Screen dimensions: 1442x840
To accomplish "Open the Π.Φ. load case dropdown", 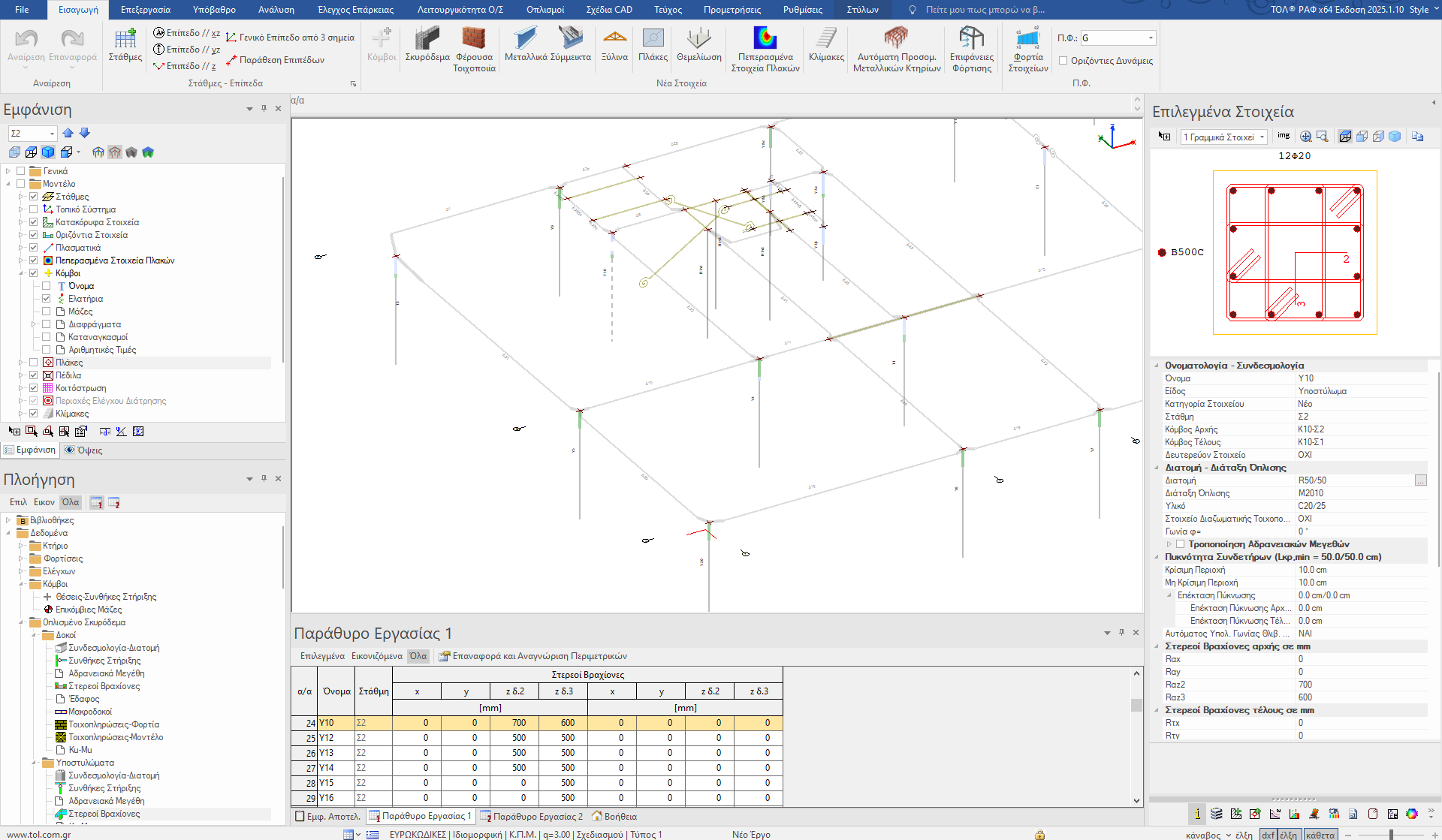I will [1151, 38].
